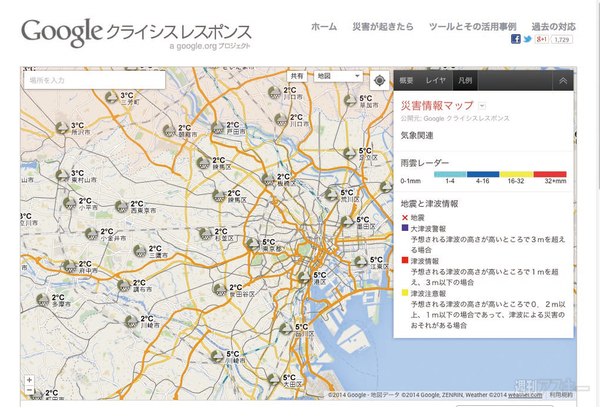Click weather icon at 世田谷区 2°C
Screen dimensions: 600x407
pyautogui.click(x=220, y=290)
